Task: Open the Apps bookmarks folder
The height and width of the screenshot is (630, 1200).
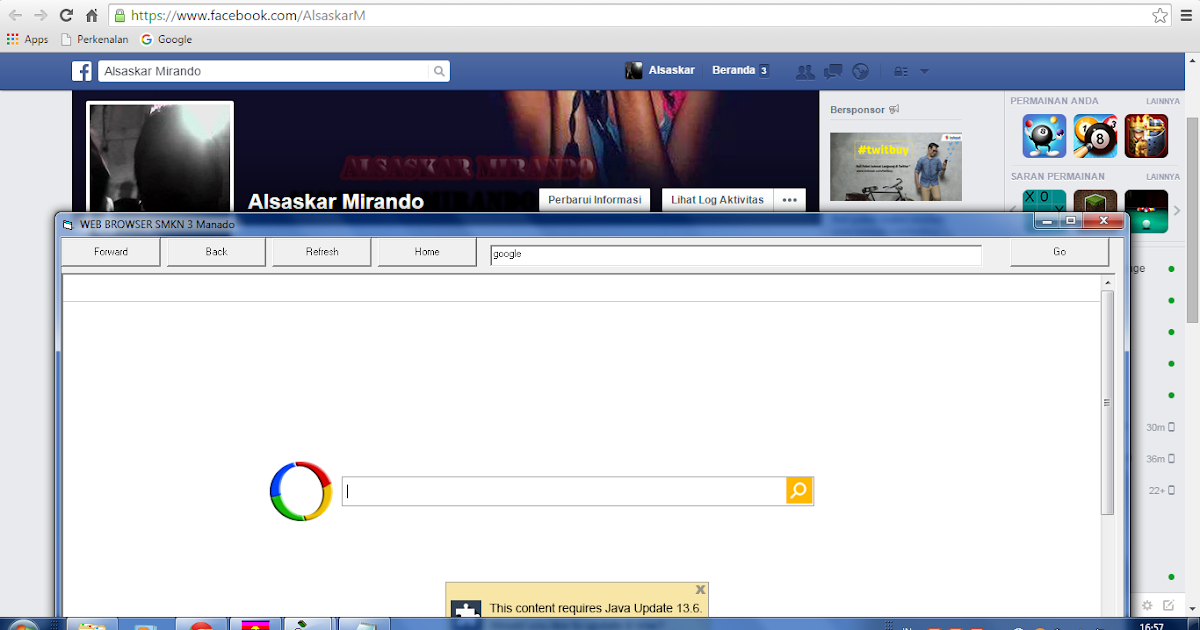Action: click(x=28, y=39)
